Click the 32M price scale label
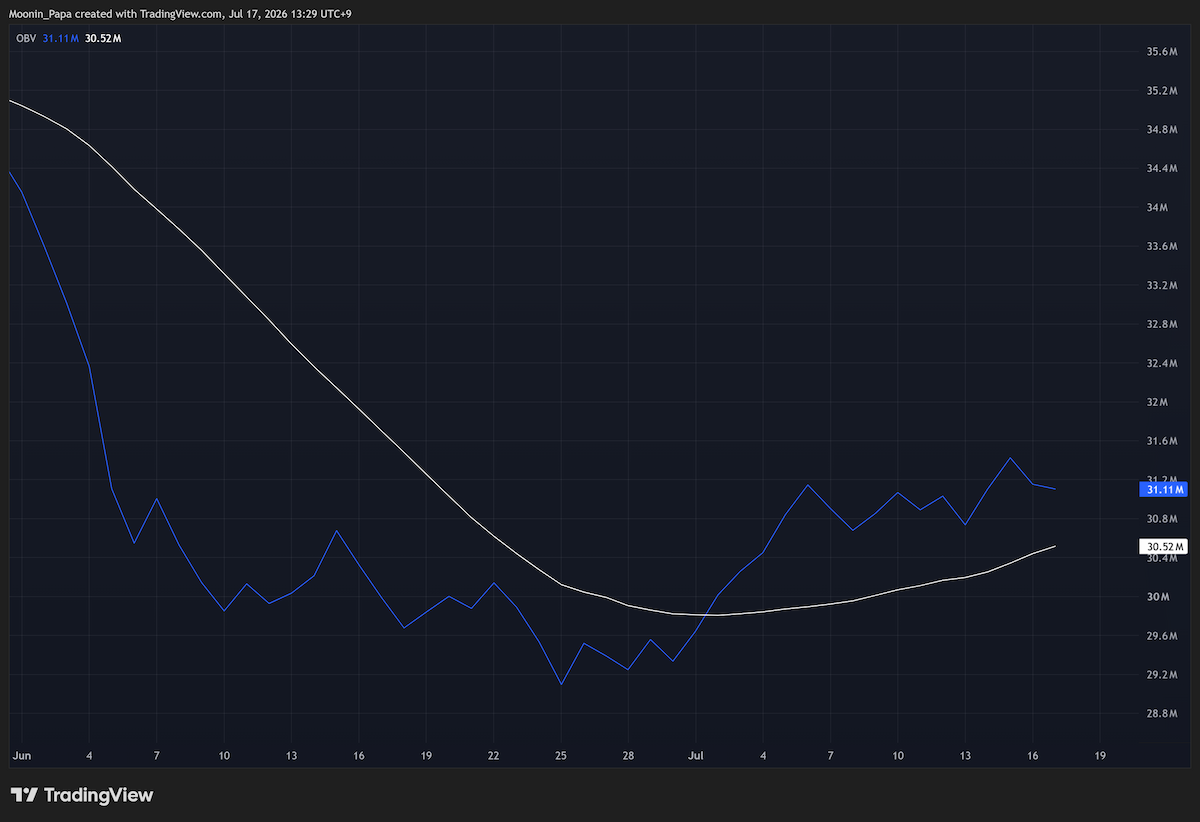 1156,402
